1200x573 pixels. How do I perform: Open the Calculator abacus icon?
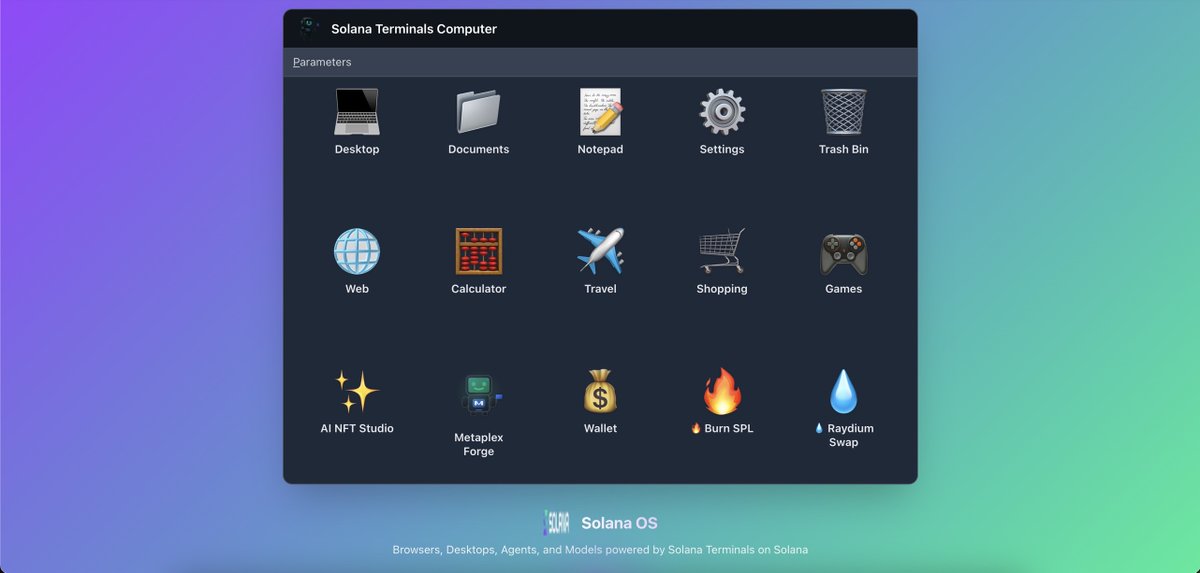click(478, 251)
